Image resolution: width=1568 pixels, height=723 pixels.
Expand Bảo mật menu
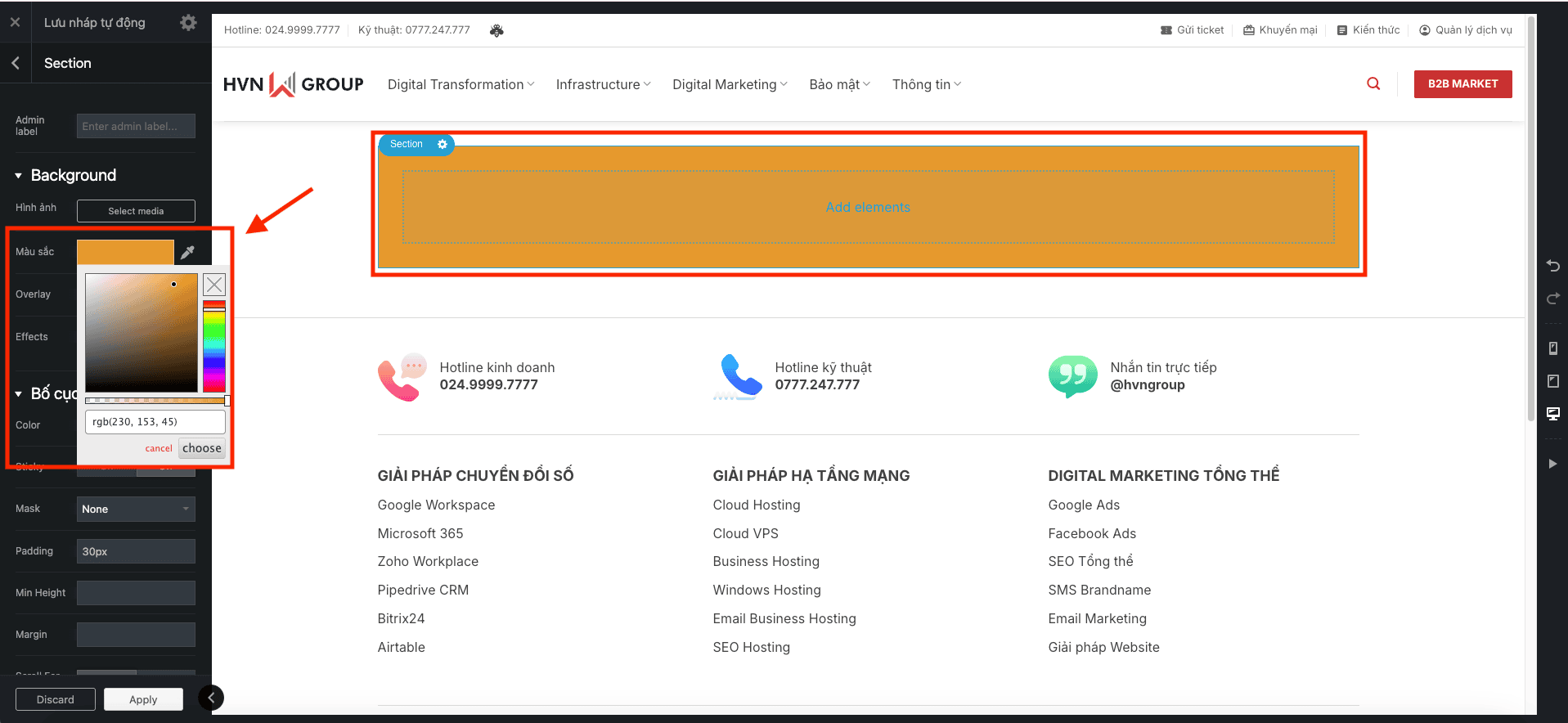point(839,84)
